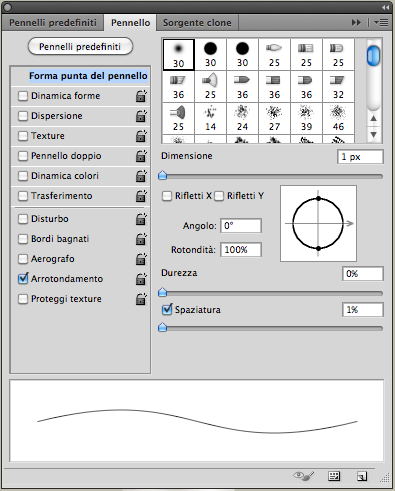This screenshot has height=491, width=395.
Task: Enable Texture checkbox
Action: pyautogui.click(x=23, y=136)
